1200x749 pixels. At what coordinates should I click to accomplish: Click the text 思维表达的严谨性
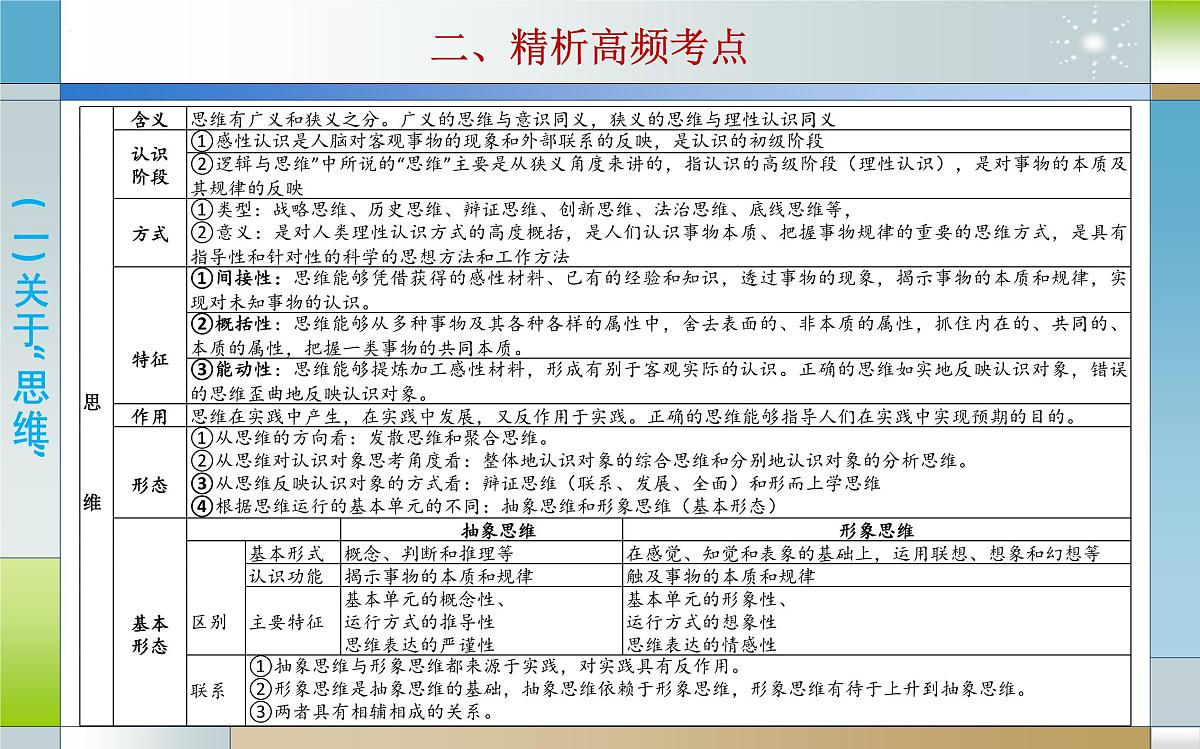click(420, 645)
